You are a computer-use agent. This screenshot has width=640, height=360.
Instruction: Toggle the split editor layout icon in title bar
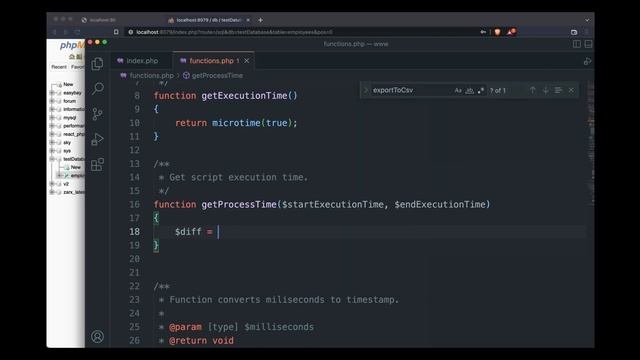click(x=577, y=44)
